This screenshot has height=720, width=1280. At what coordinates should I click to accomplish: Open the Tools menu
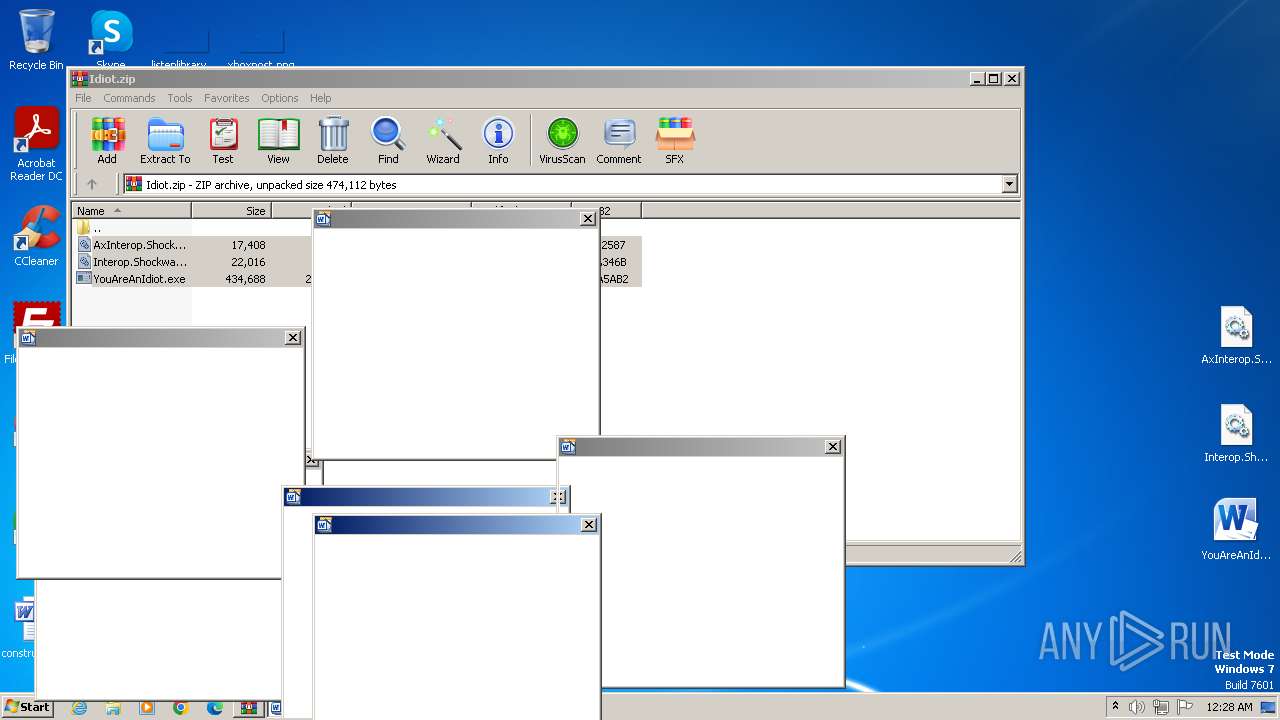pyautogui.click(x=180, y=98)
